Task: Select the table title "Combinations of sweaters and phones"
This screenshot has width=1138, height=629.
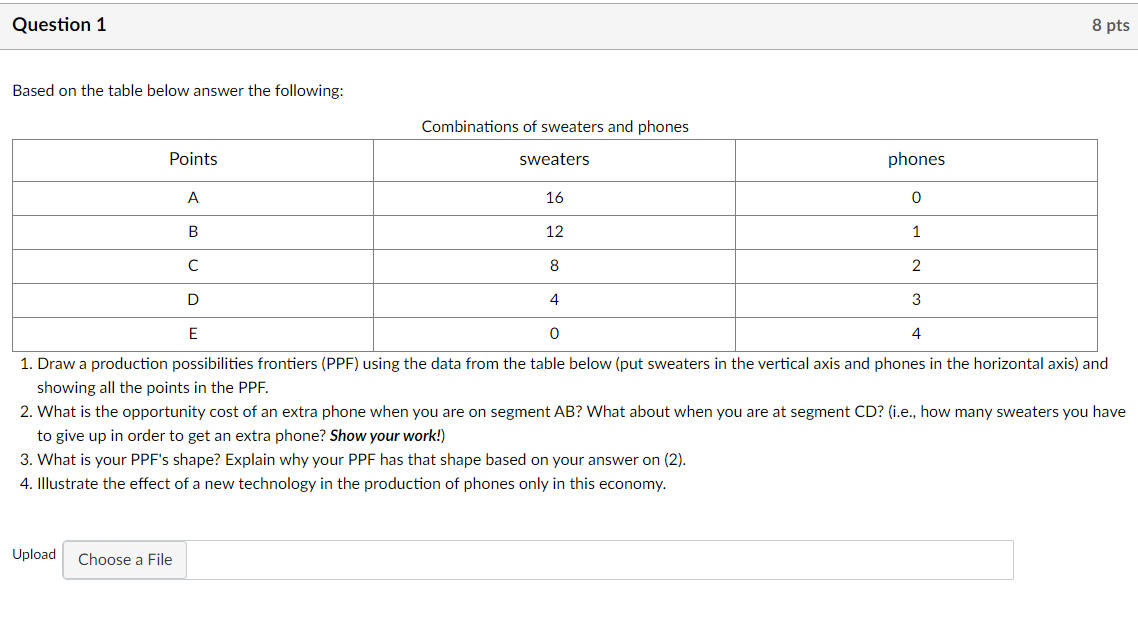Action: click(x=555, y=126)
